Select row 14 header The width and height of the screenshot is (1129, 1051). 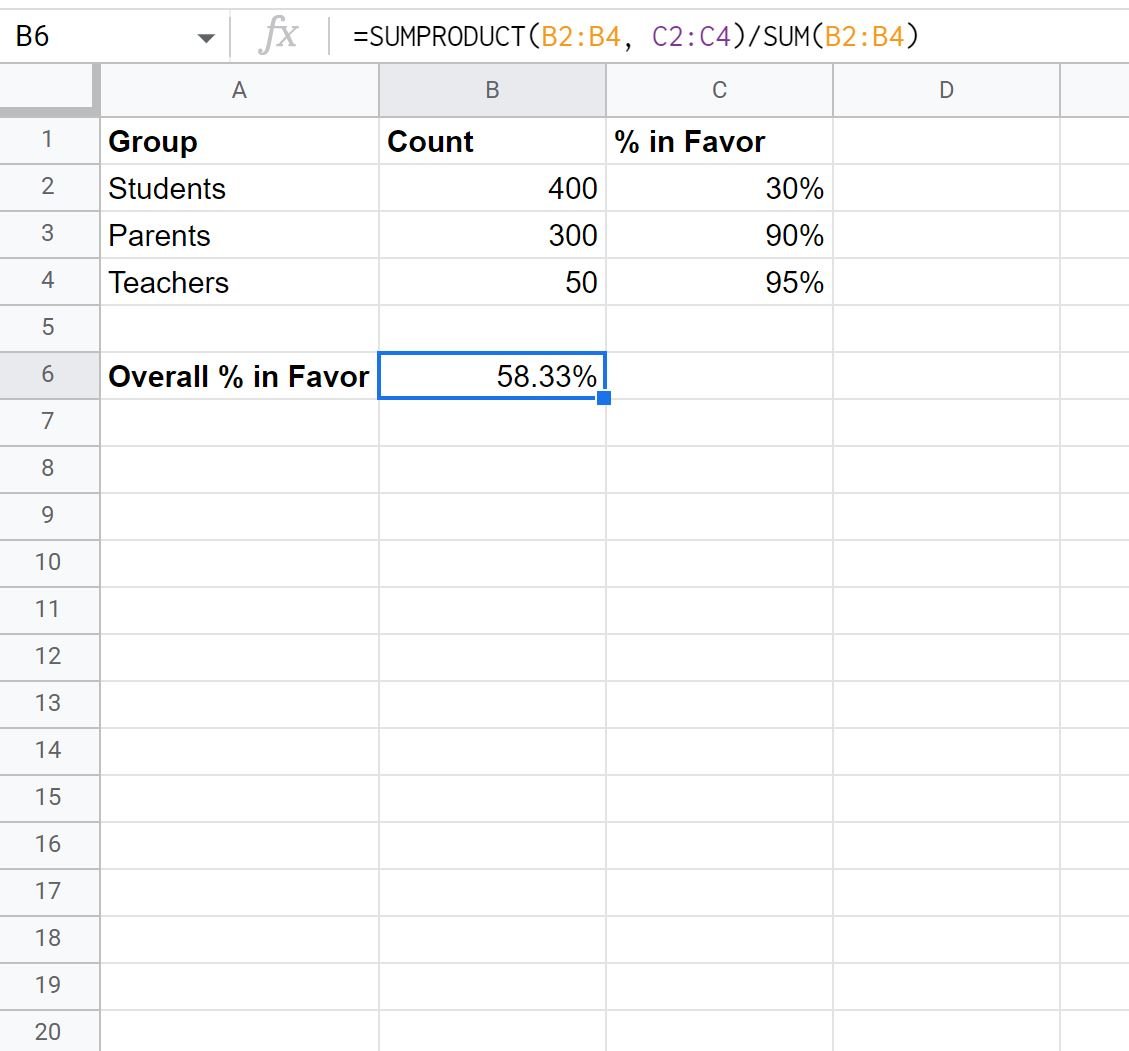[x=49, y=752]
